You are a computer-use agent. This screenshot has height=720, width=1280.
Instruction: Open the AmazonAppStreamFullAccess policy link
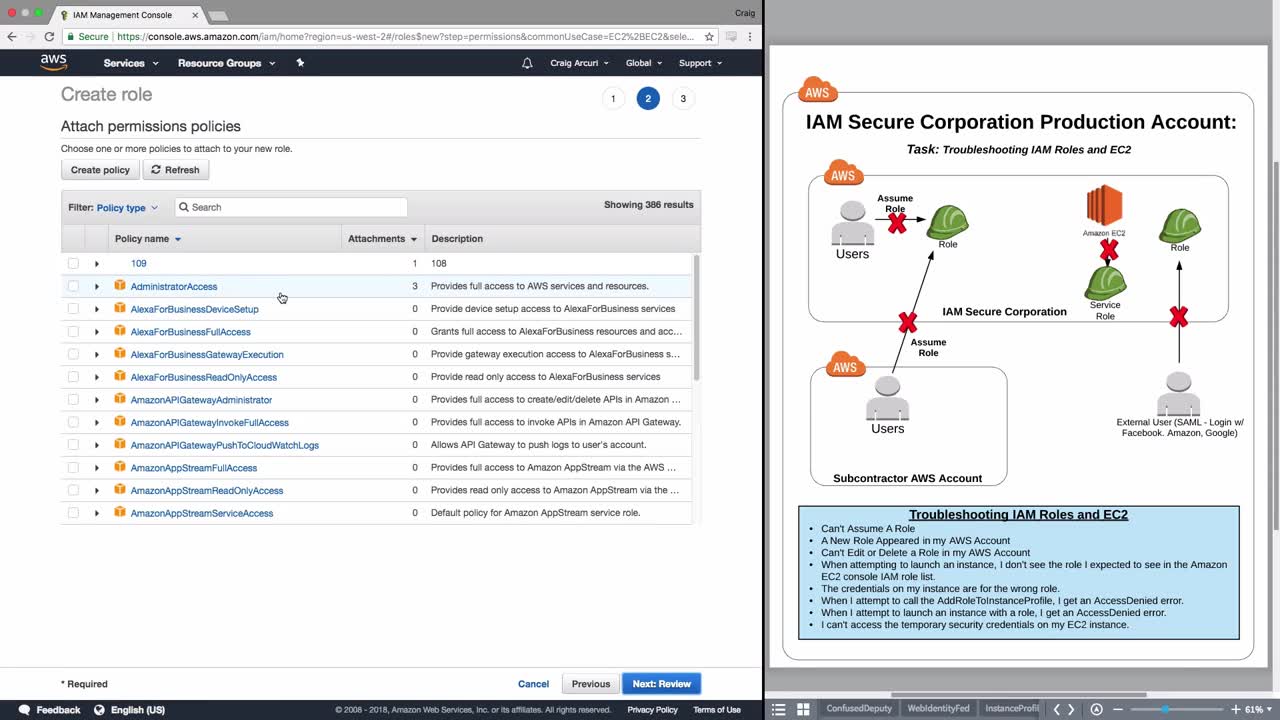click(x=194, y=468)
